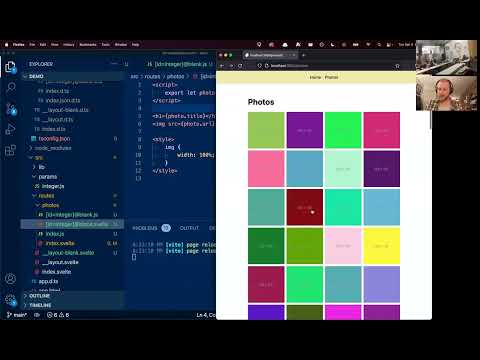This screenshot has height=360, width=480.
Task: Click the browser forward arrow
Action: 231,66
